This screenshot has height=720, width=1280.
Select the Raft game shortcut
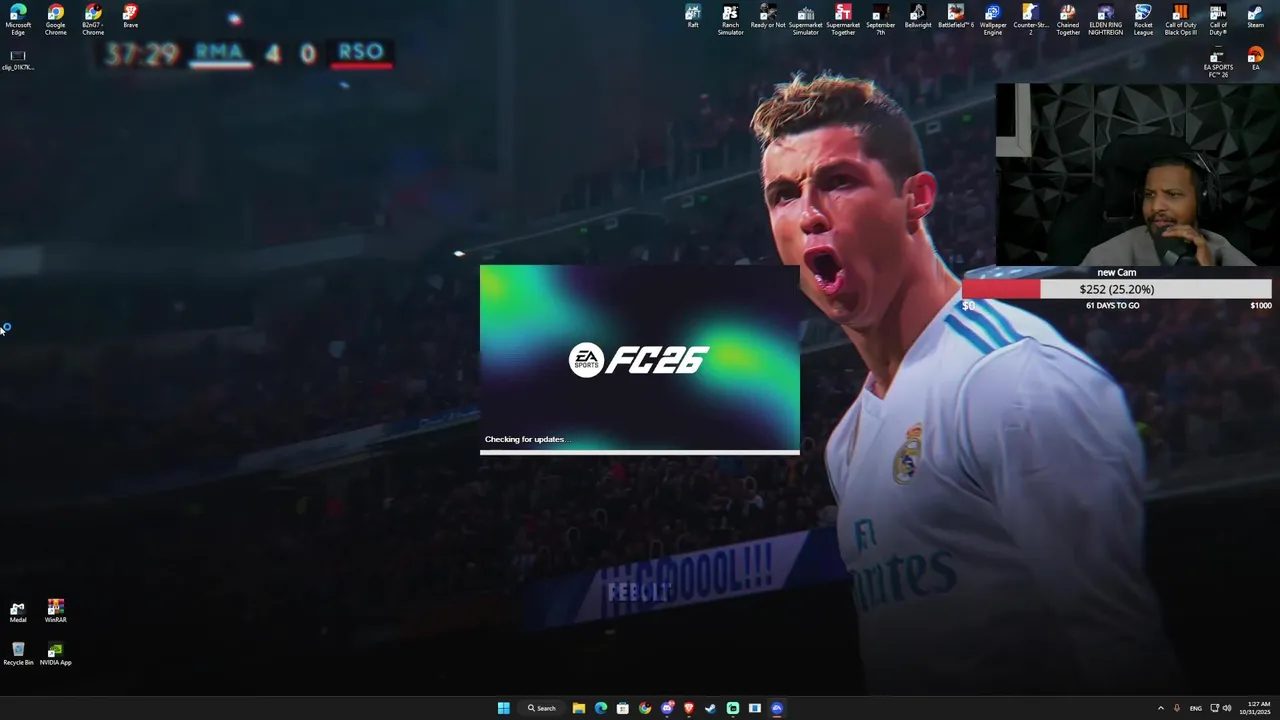693,17
